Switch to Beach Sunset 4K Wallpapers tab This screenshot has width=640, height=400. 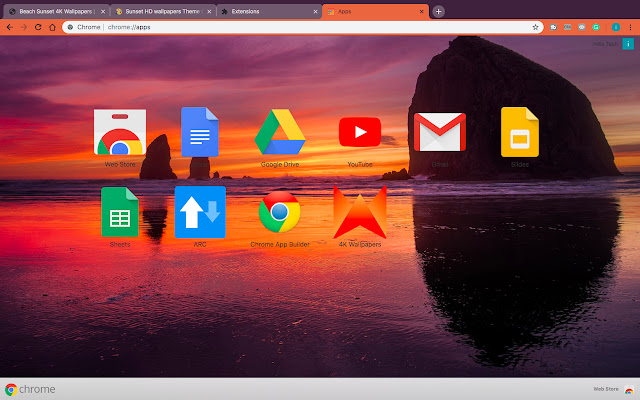(55, 11)
